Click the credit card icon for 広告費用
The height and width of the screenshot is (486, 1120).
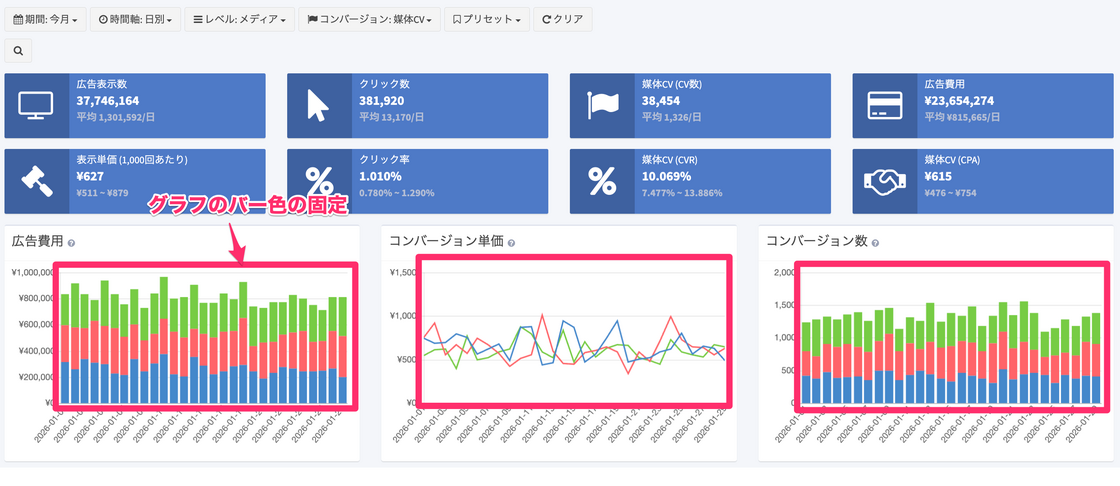[884, 105]
